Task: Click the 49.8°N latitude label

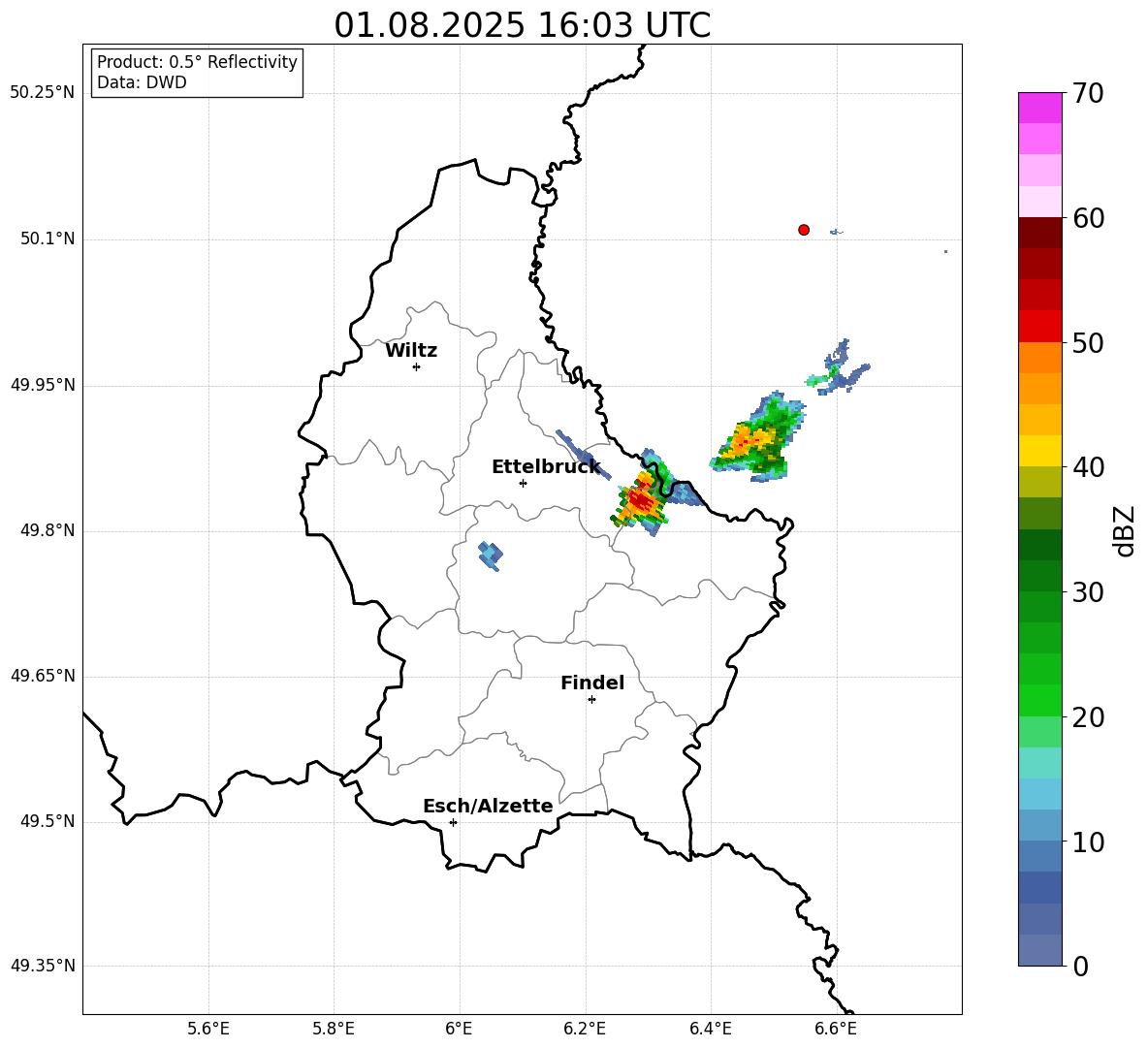Action: (48, 530)
